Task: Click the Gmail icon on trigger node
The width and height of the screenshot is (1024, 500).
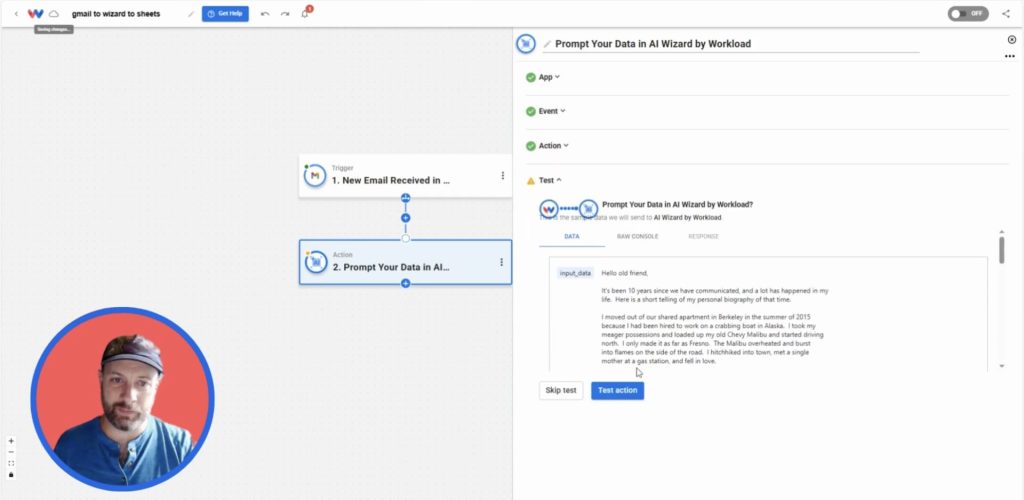Action: tap(315, 176)
